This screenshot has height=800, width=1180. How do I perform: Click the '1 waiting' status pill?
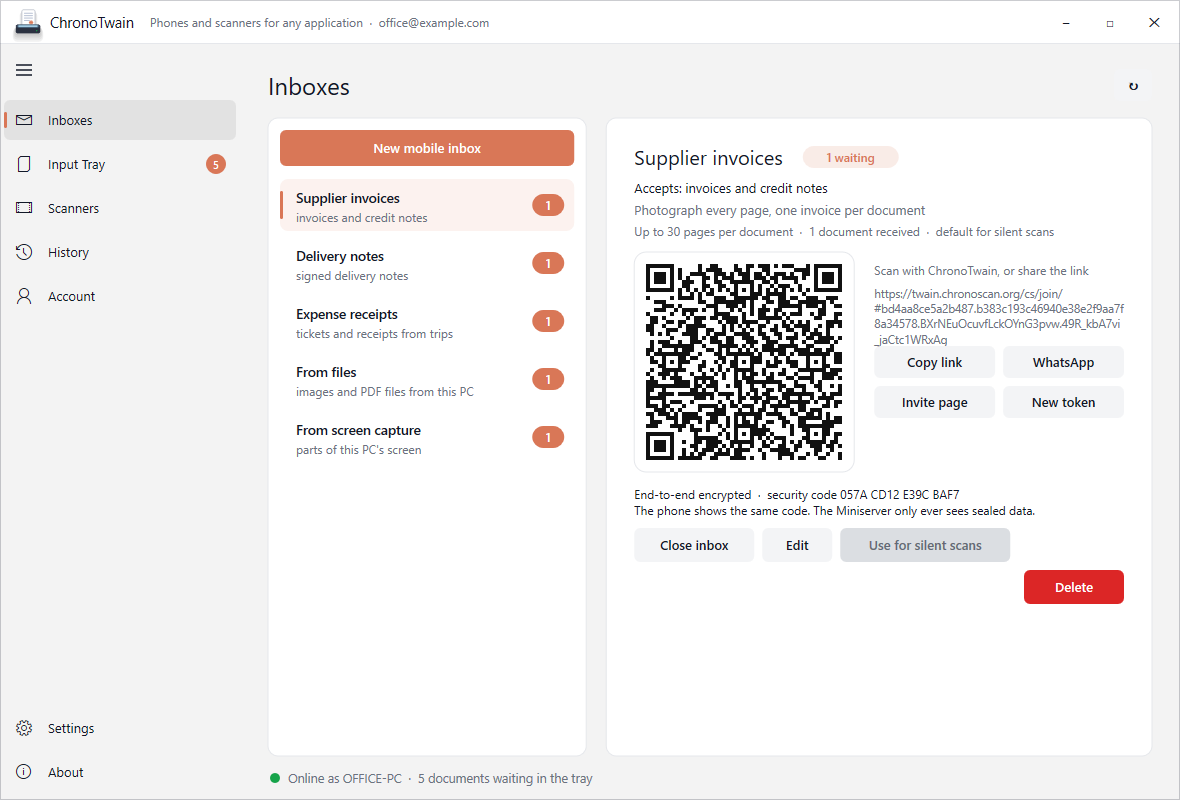(x=850, y=157)
